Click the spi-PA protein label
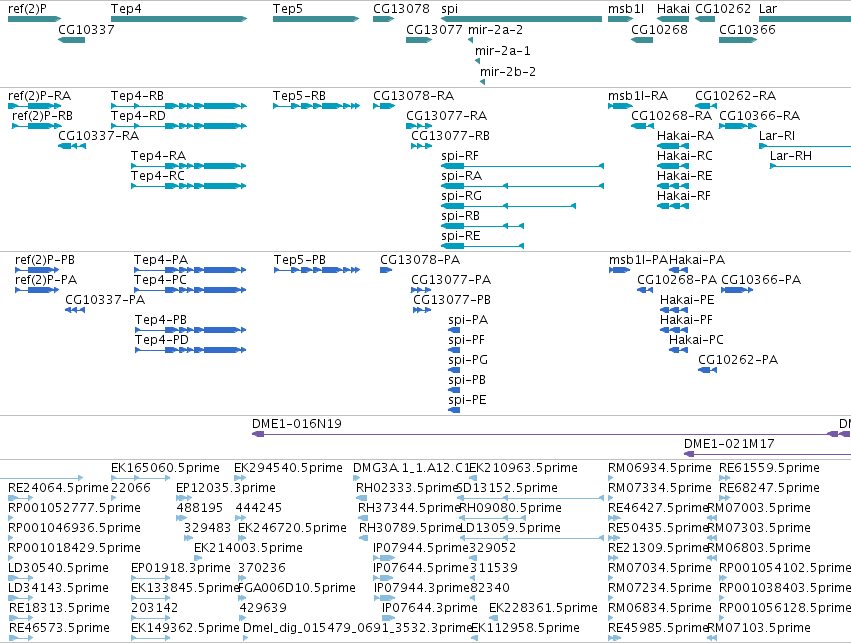 (468, 320)
